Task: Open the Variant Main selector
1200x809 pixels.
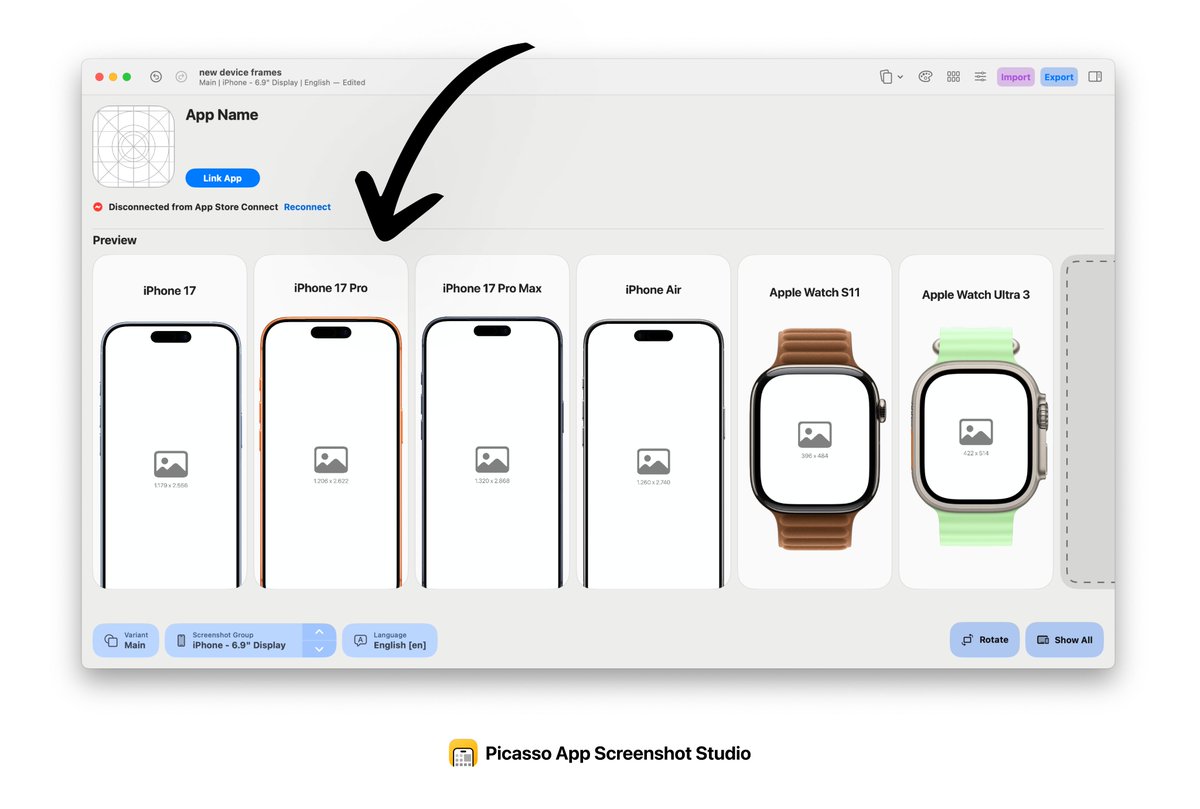Action: click(x=126, y=640)
